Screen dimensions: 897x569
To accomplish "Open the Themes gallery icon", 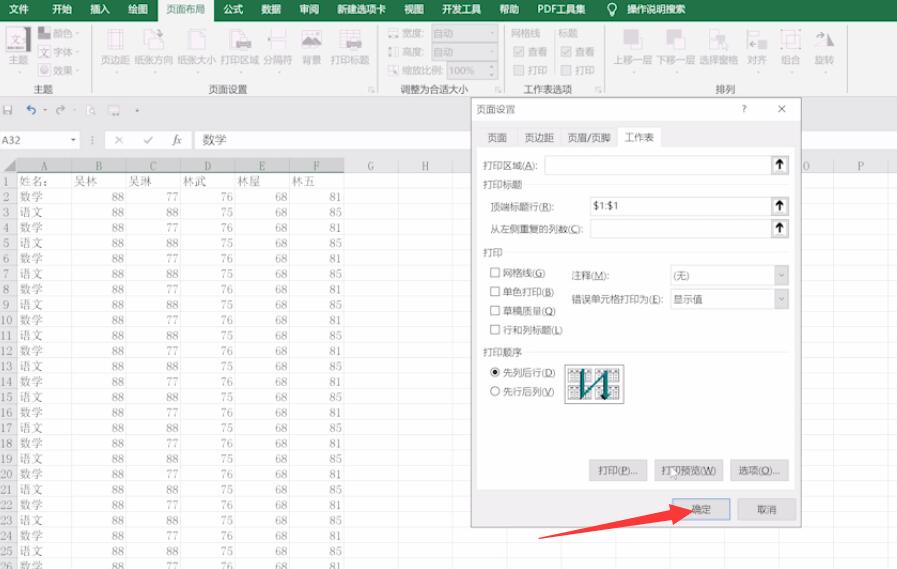I will [18, 41].
